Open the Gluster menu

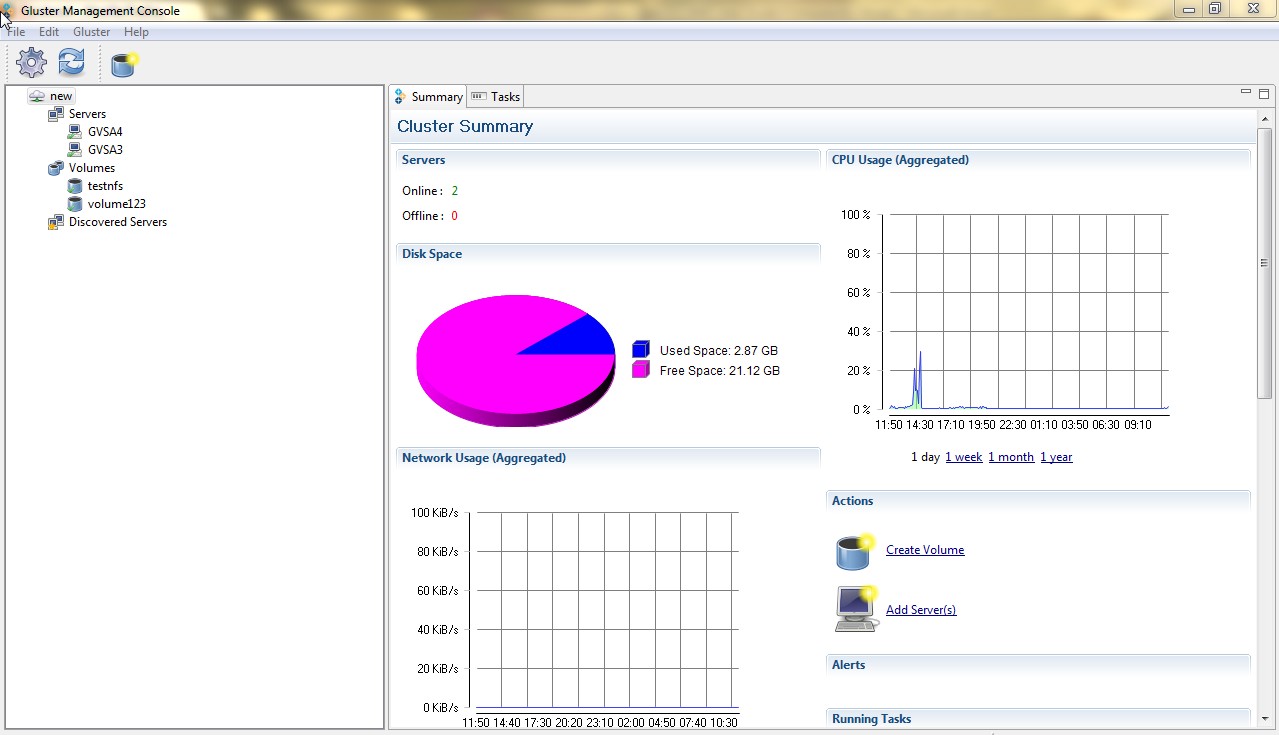(x=91, y=32)
